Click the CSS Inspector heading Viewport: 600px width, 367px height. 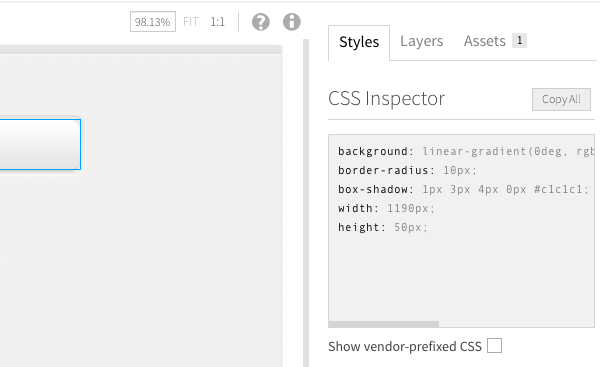click(386, 99)
